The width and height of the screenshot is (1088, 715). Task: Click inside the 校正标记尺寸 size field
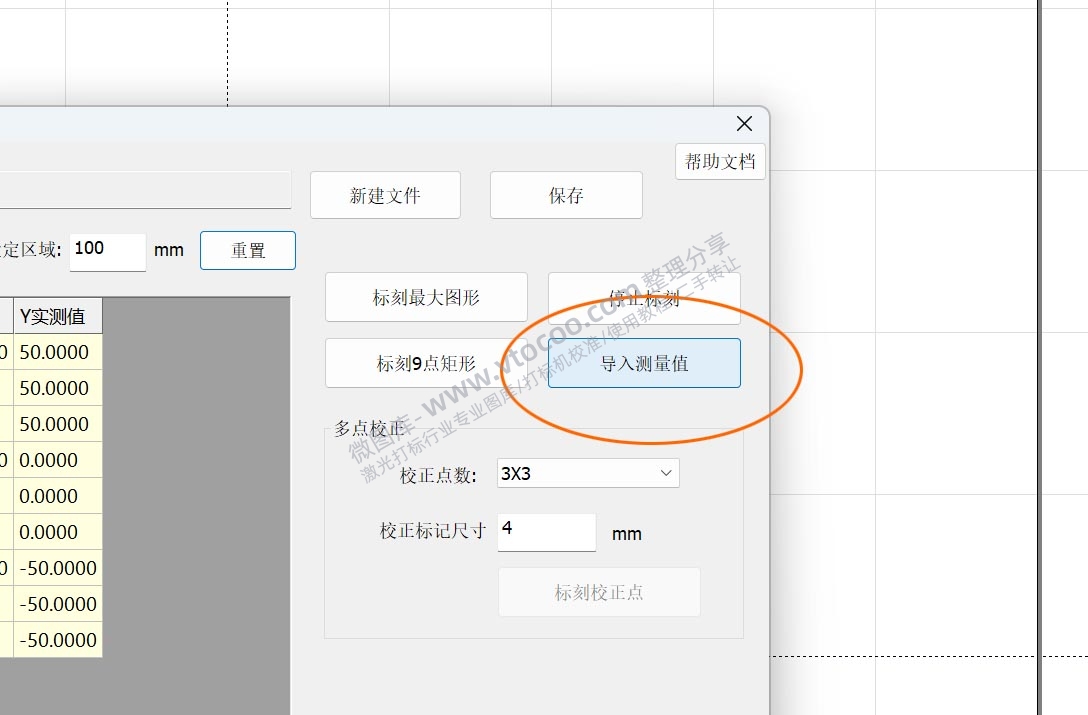[x=546, y=532]
